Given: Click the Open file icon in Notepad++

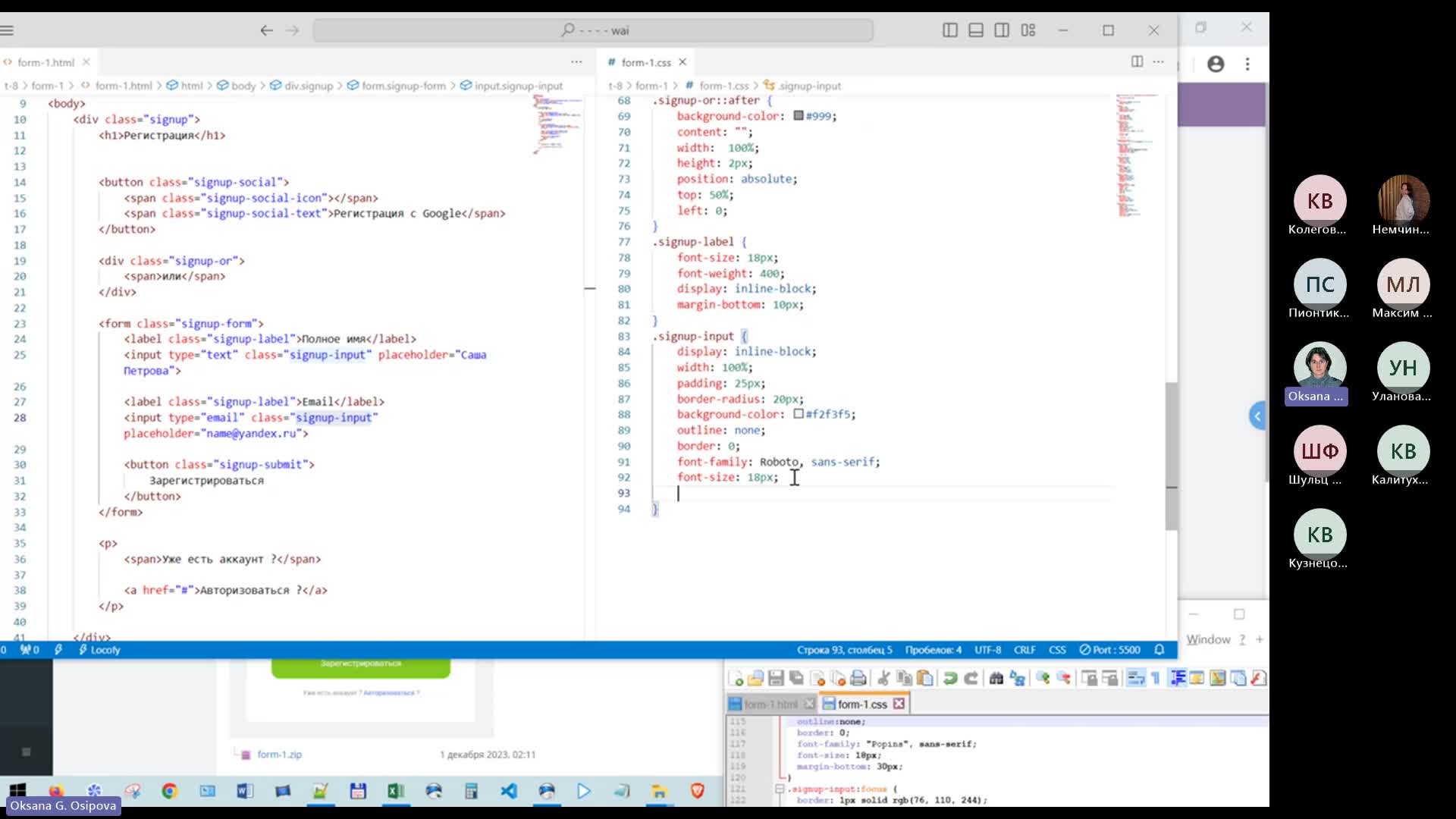Looking at the screenshot, I should point(755,678).
